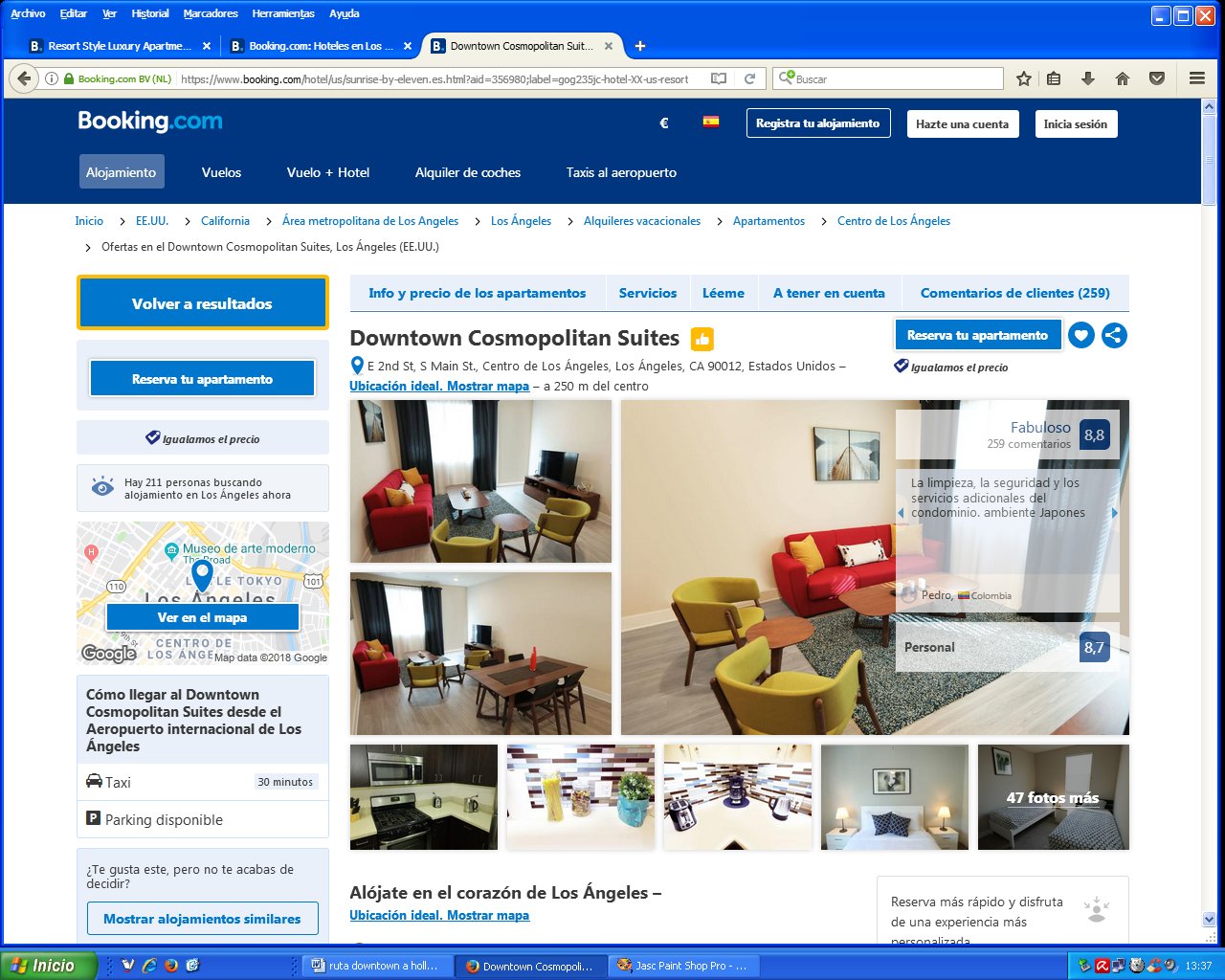Toggle reader view icon in address bar
Image resolution: width=1225 pixels, height=980 pixels.
pyautogui.click(x=719, y=78)
